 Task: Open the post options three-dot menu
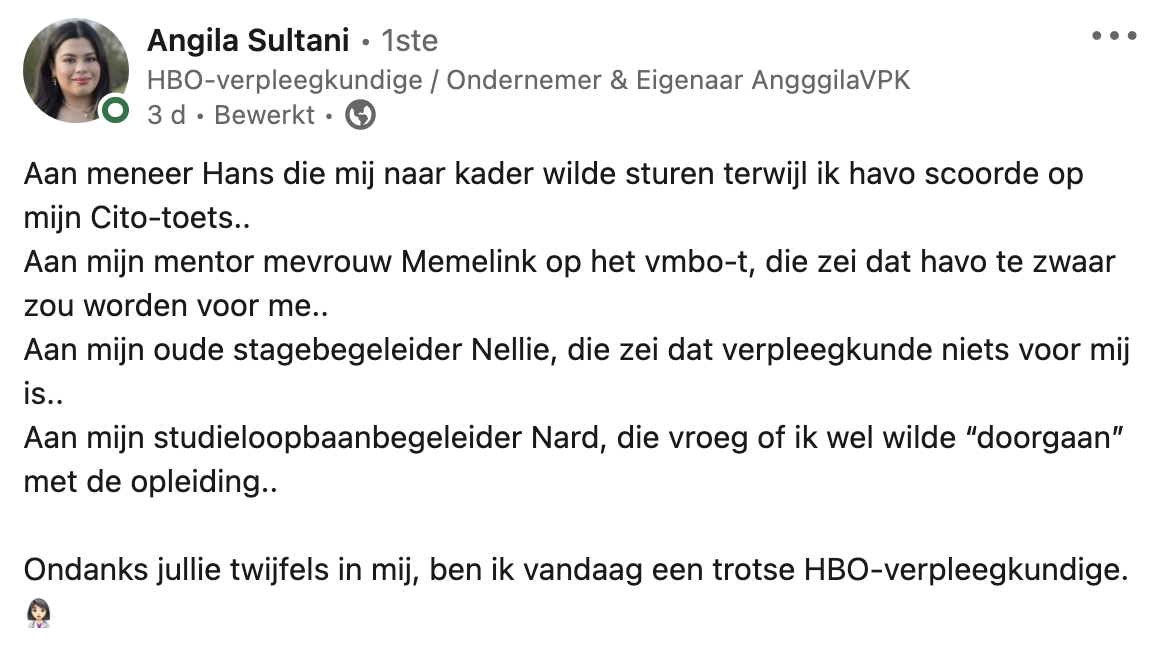(1113, 35)
